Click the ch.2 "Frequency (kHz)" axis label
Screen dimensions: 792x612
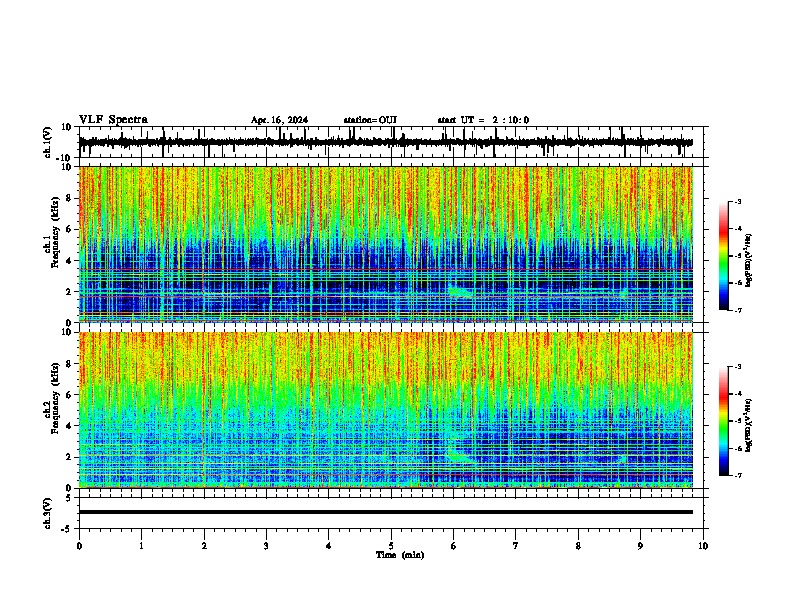56,397
